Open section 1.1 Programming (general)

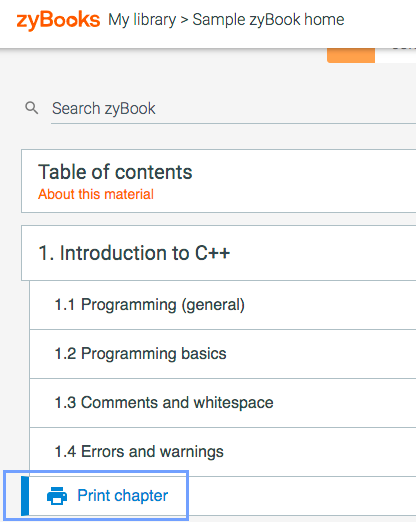pyautogui.click(x=223, y=305)
